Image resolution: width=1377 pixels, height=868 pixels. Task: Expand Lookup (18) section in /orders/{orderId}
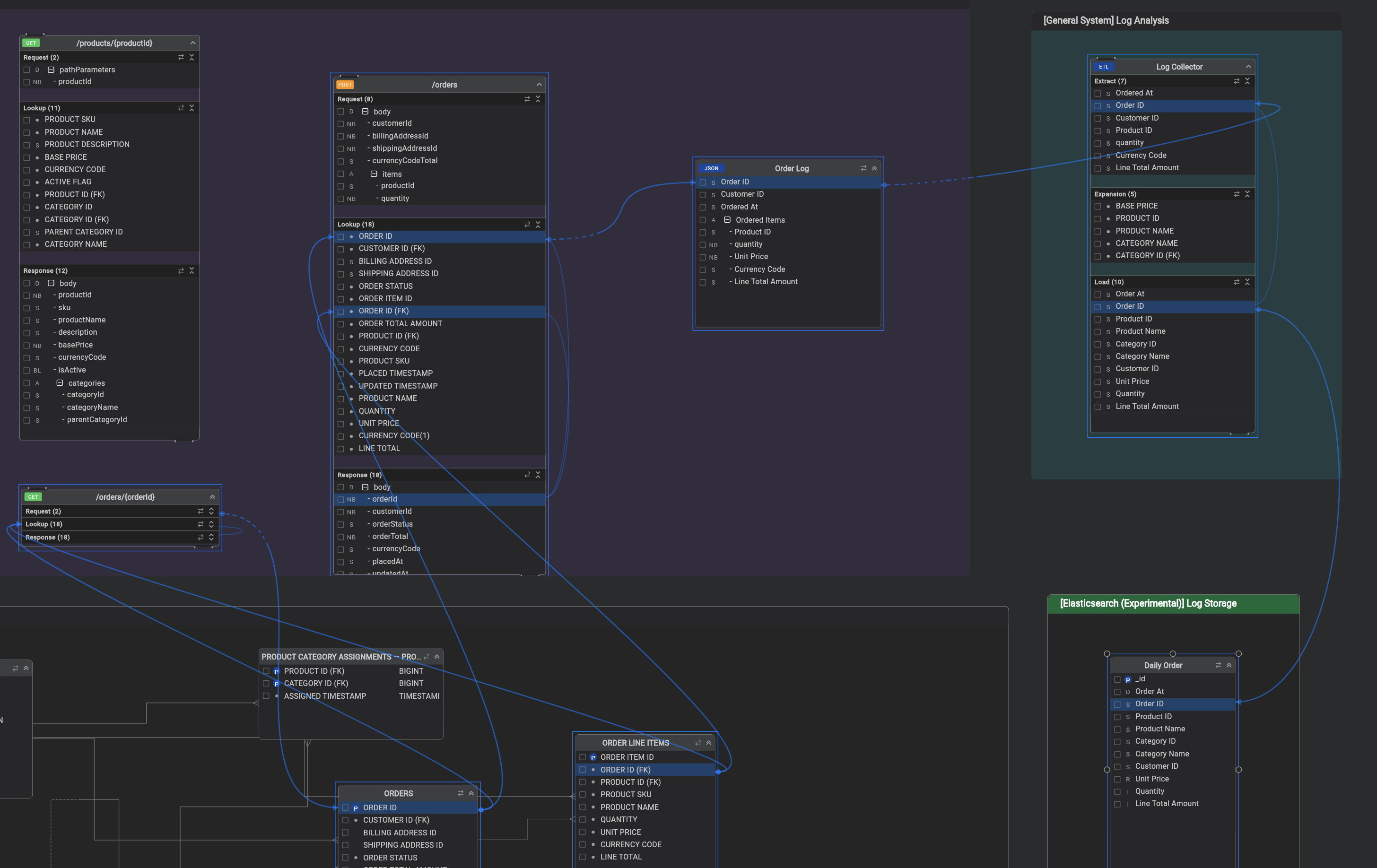pos(211,524)
